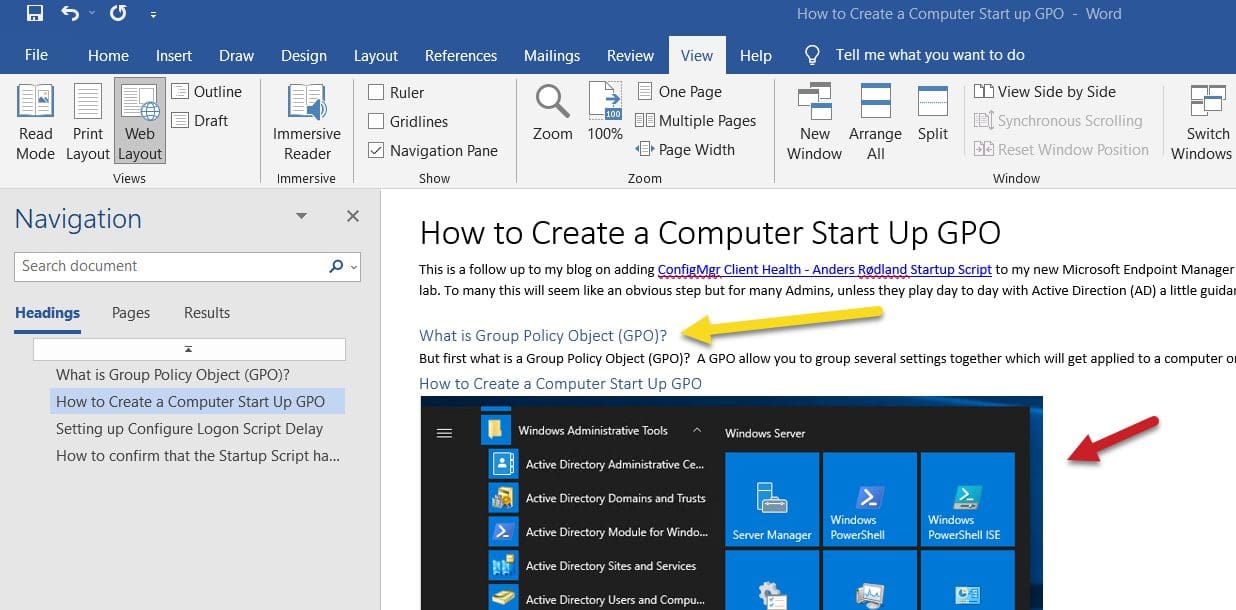Open the Help ribbon tab
This screenshot has width=1236, height=610.
pos(755,56)
